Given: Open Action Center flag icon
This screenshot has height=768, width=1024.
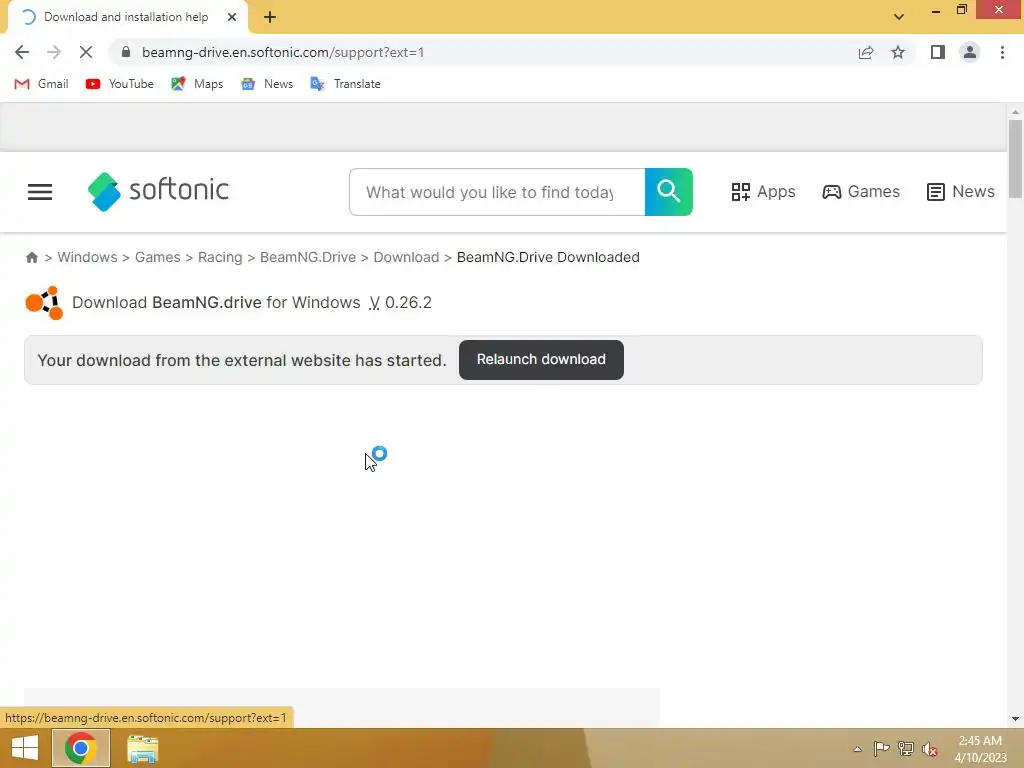Looking at the screenshot, I should point(881,749).
